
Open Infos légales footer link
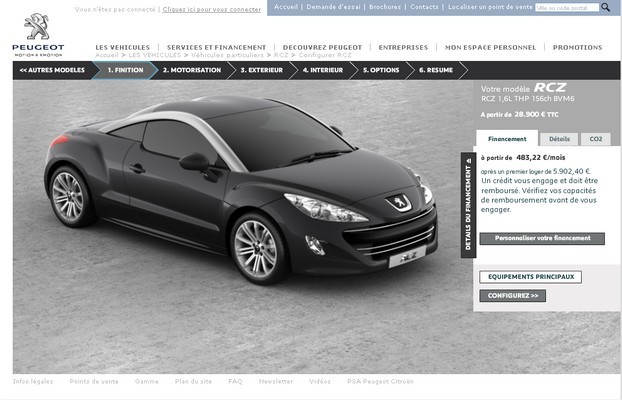33,381
